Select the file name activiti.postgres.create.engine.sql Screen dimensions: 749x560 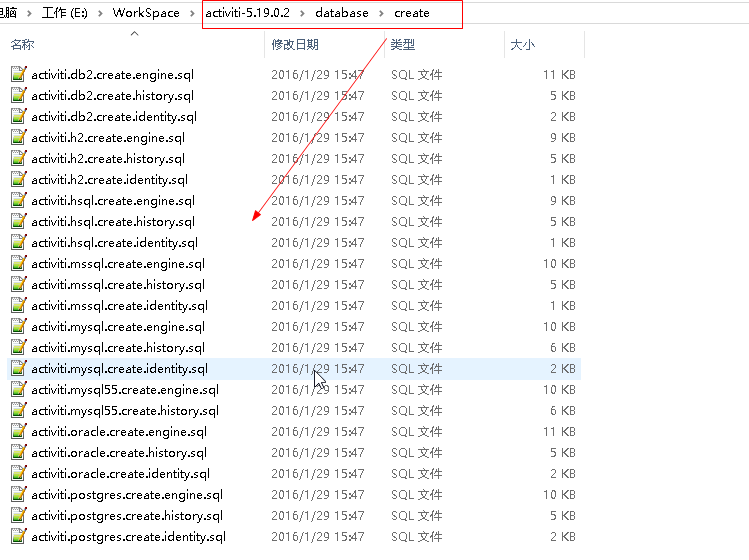[x=127, y=495]
